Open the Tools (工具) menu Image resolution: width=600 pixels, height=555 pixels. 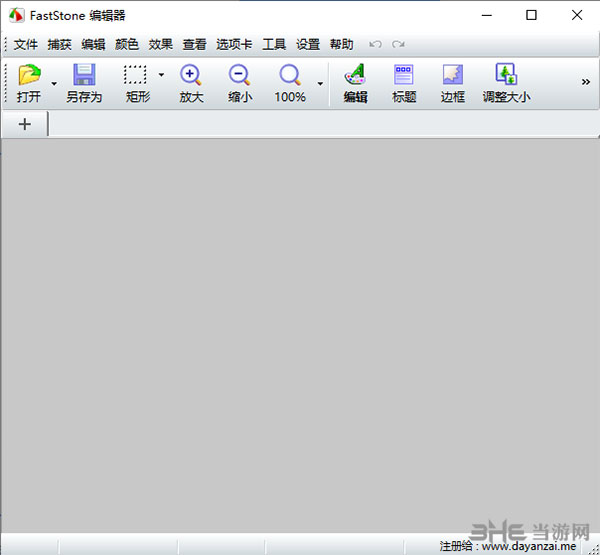[x=274, y=44]
